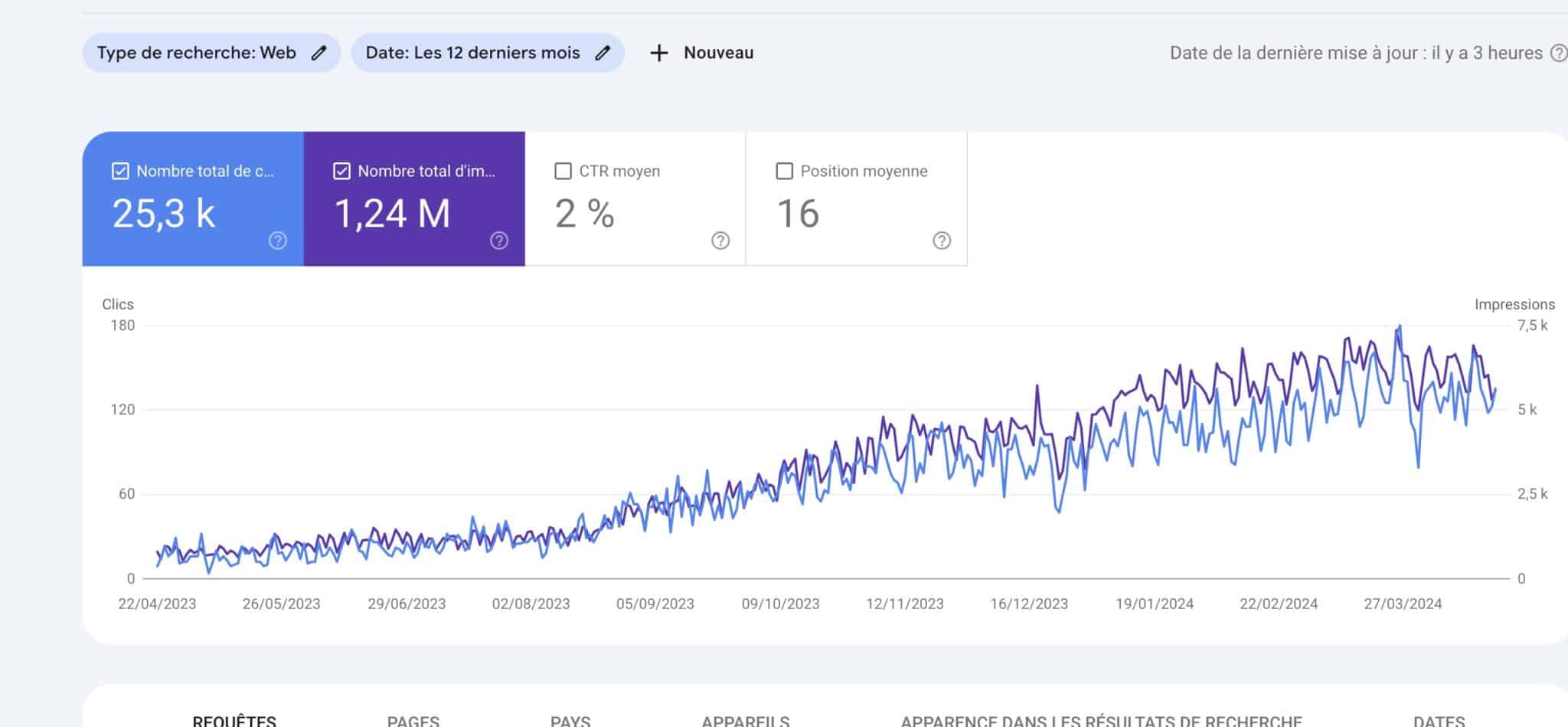Screen dimensions: 1568x727
Task: Click the chart peak near 27/03/2024
Action: 1400,327
